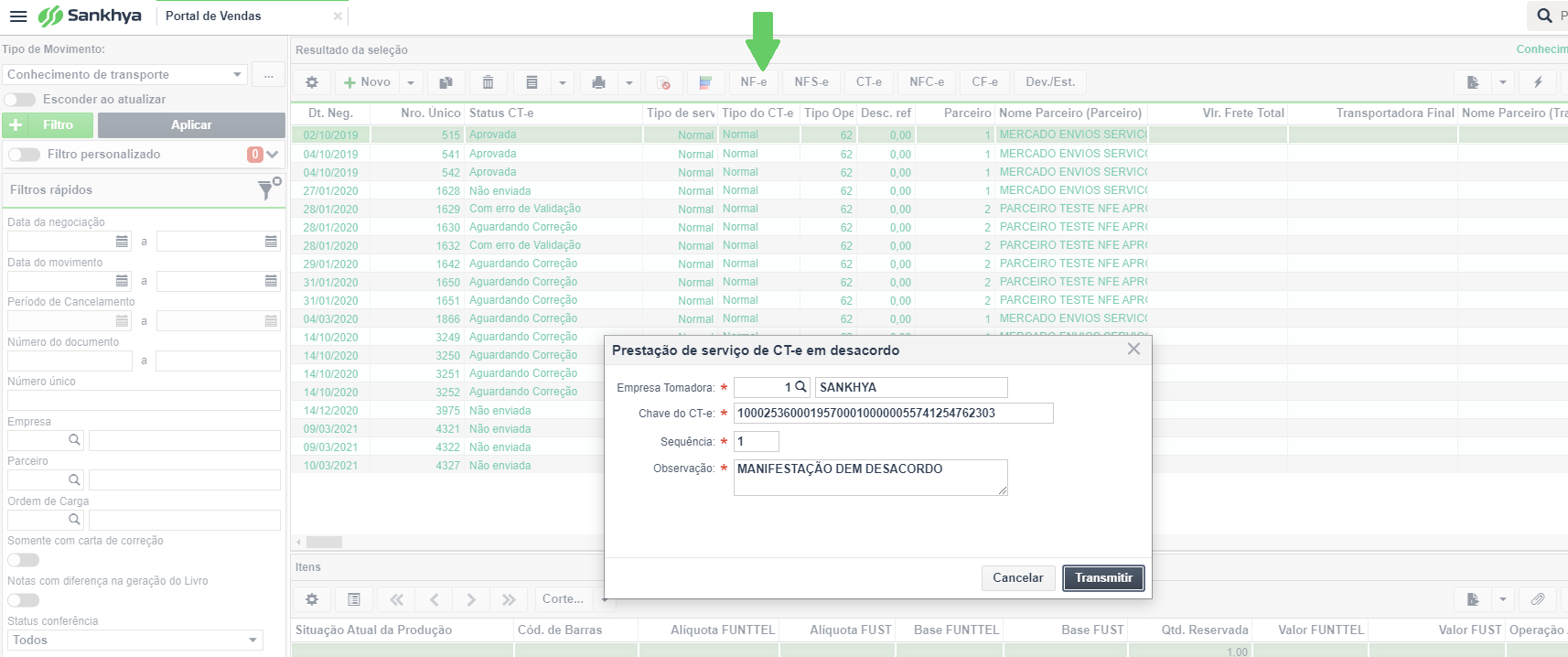The height and width of the screenshot is (657, 1568).
Task: Click the Transmitir button
Action: pos(1103,578)
